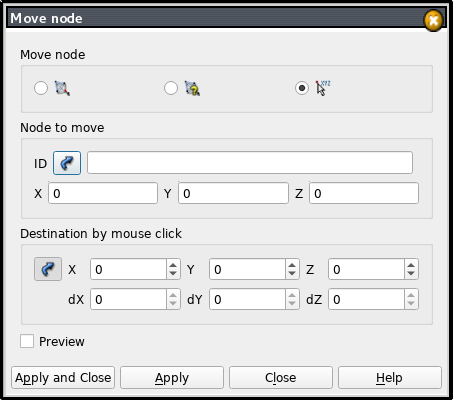Click the mesh node icon of first option

(62, 88)
